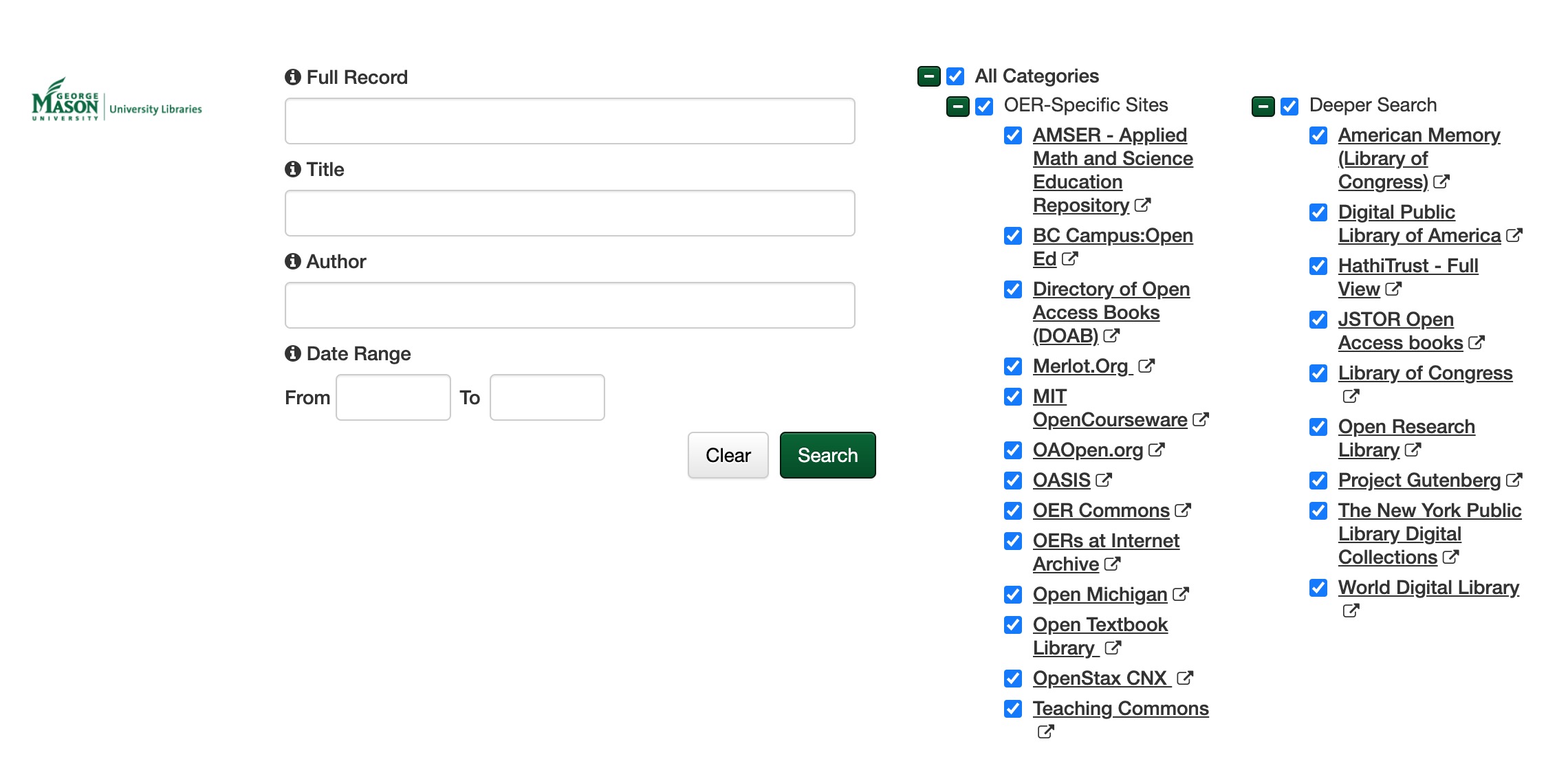Open the OpenStax CNX link
Image resolution: width=1568 pixels, height=770 pixels.
tap(1100, 678)
